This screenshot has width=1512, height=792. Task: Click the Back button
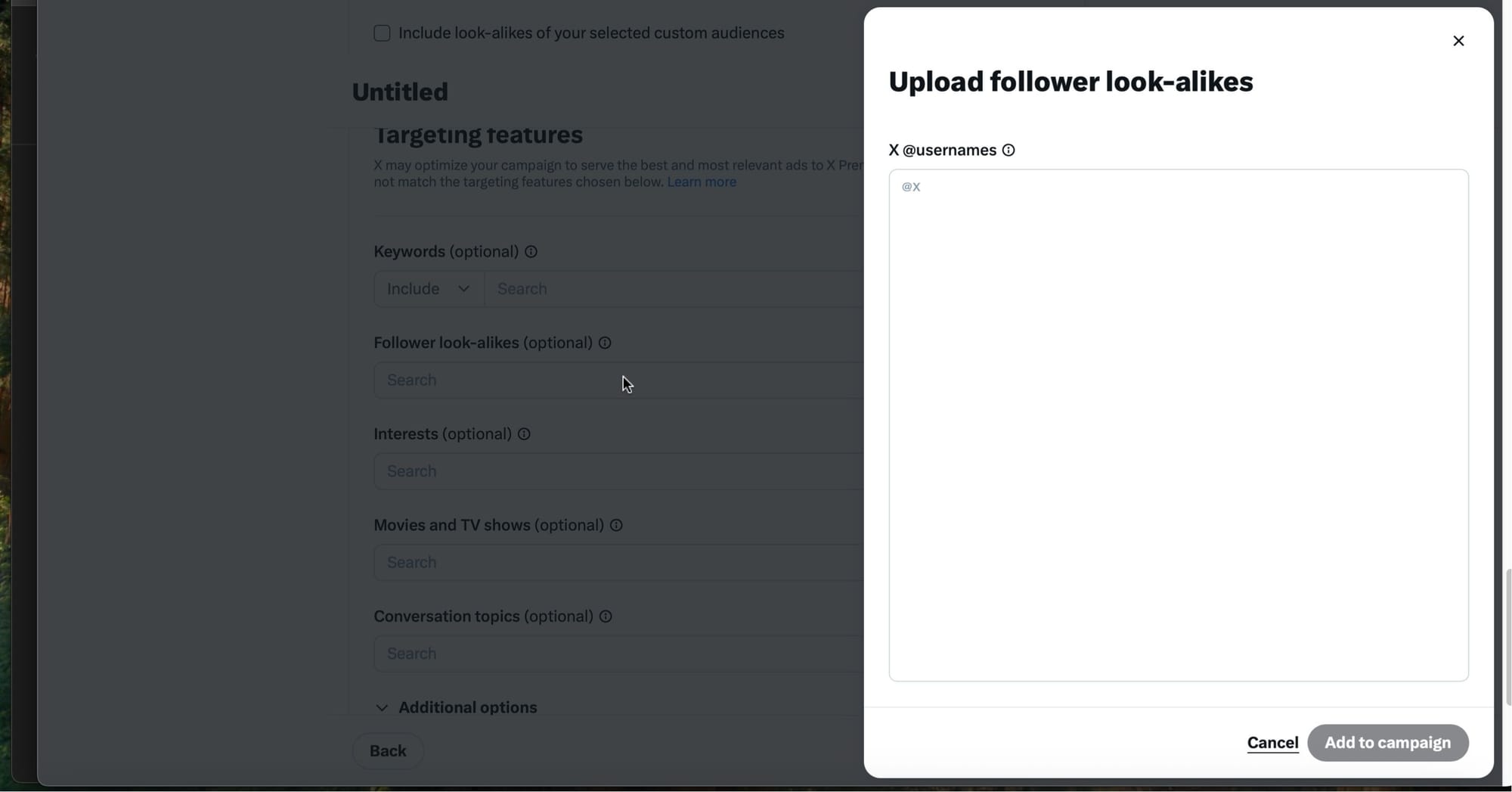[x=388, y=750]
